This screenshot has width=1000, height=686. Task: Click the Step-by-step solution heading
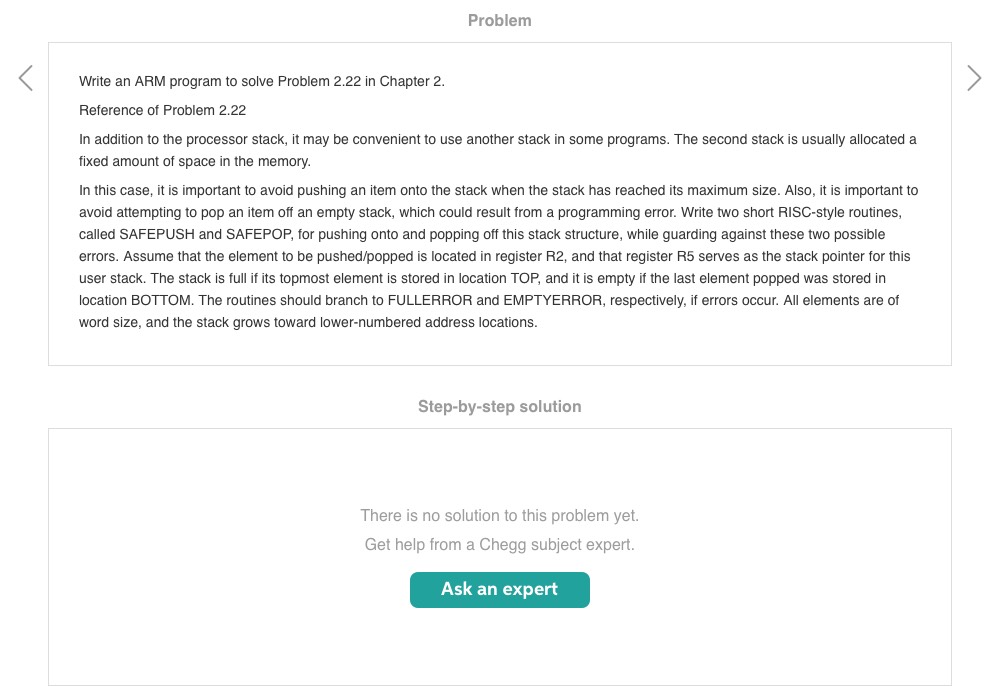[499, 406]
